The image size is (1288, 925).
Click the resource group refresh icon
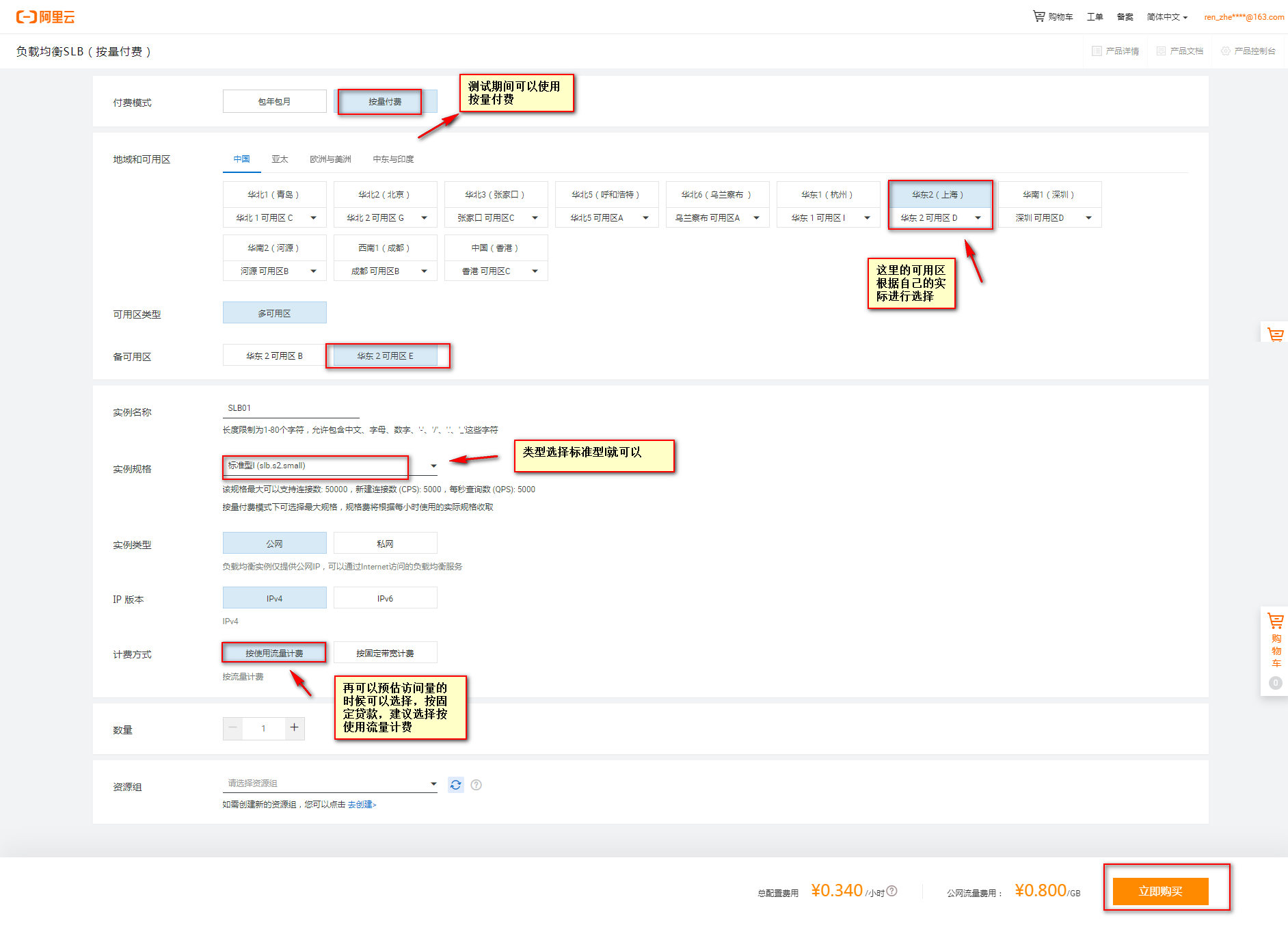pos(455,785)
